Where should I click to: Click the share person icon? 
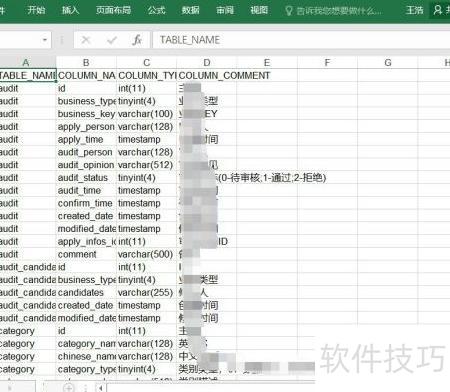[438, 10]
